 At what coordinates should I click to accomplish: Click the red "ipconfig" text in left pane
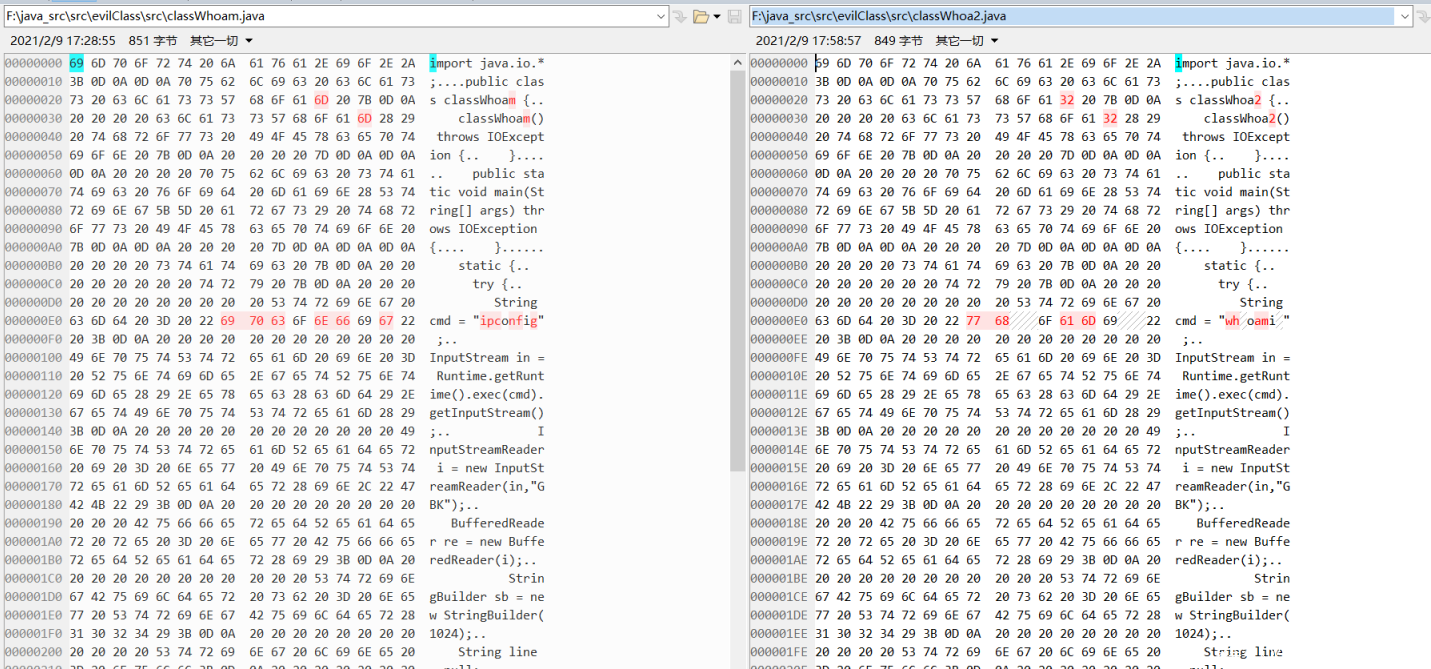point(509,321)
